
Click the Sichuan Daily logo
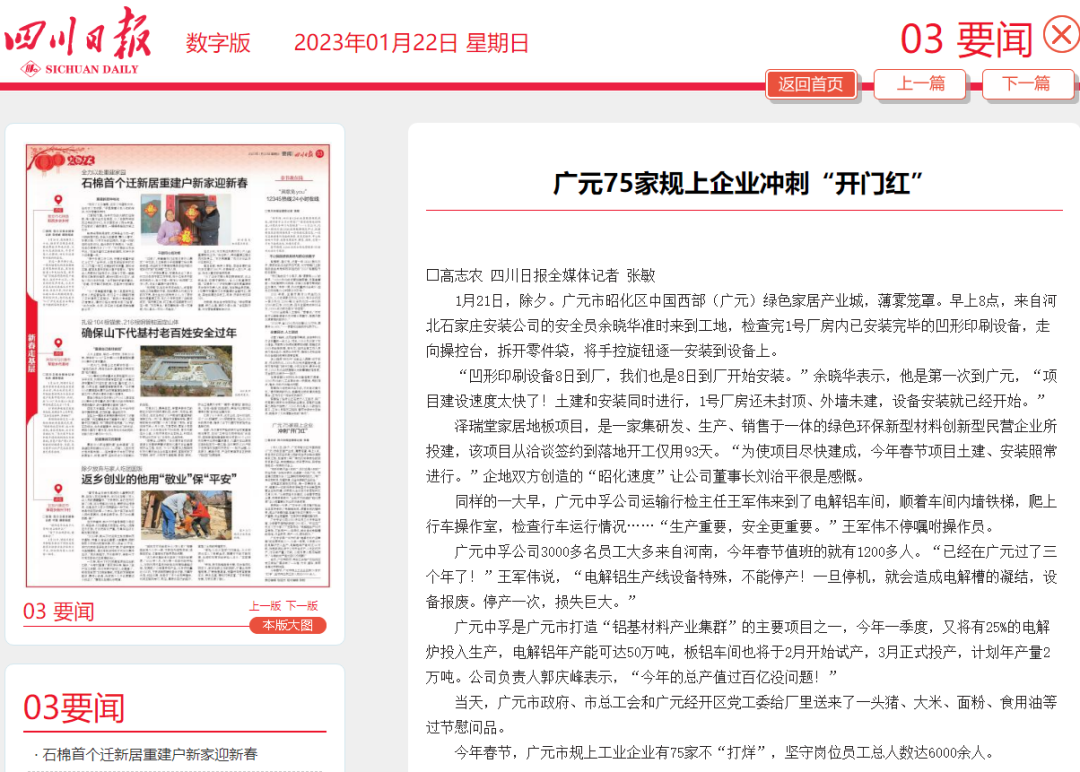pos(77,42)
